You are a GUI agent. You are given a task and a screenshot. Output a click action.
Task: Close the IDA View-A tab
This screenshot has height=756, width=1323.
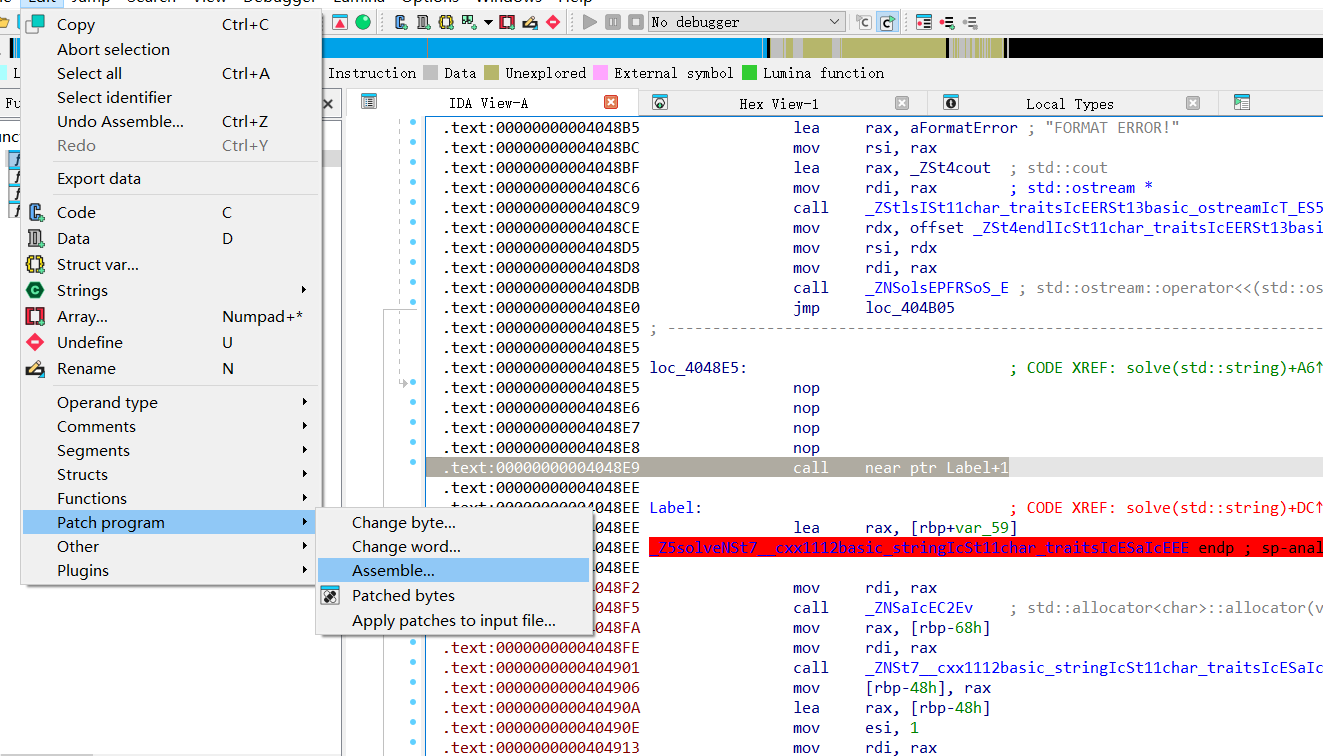pyautogui.click(x=611, y=102)
